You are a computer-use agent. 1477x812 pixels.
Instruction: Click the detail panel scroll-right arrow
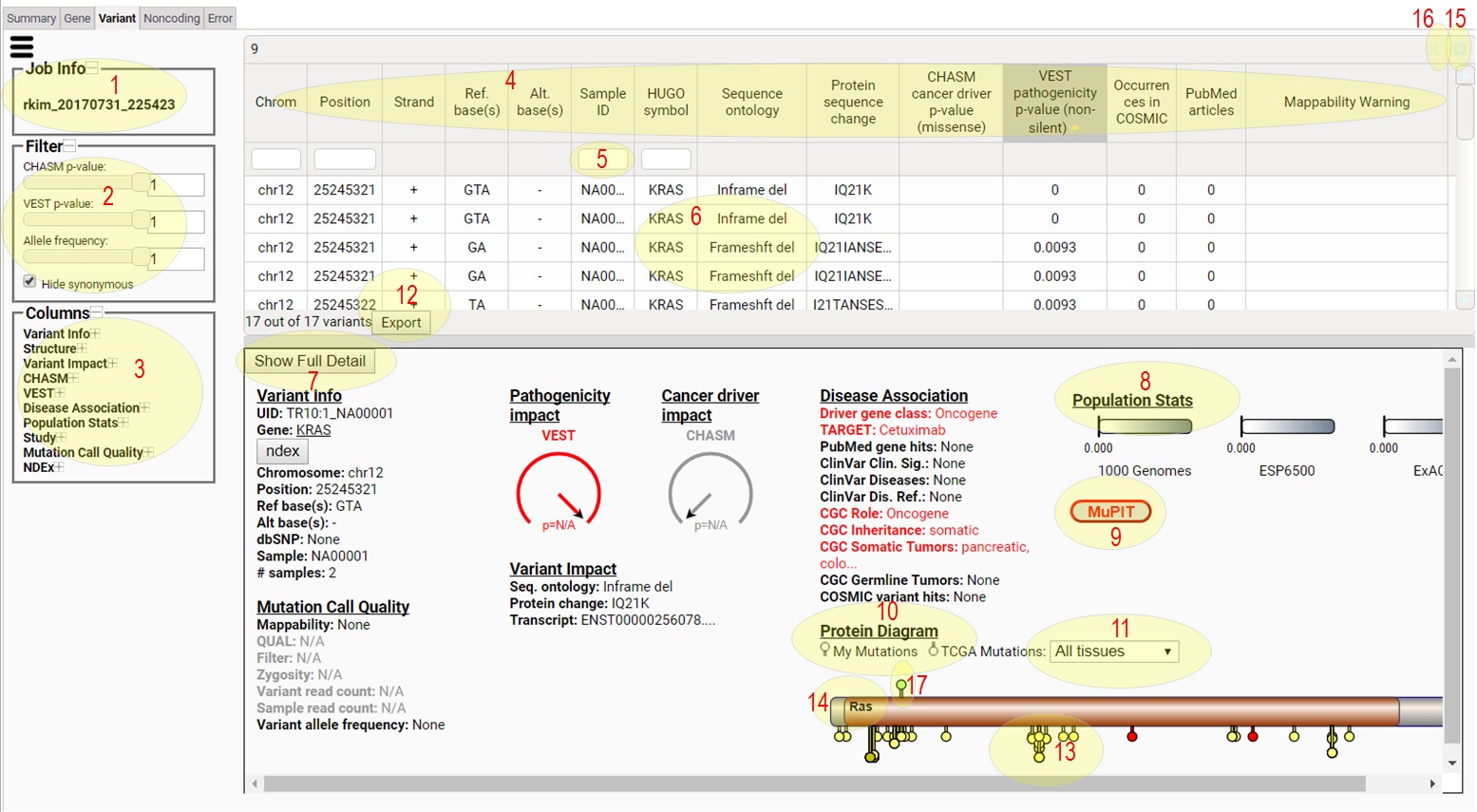(1432, 784)
